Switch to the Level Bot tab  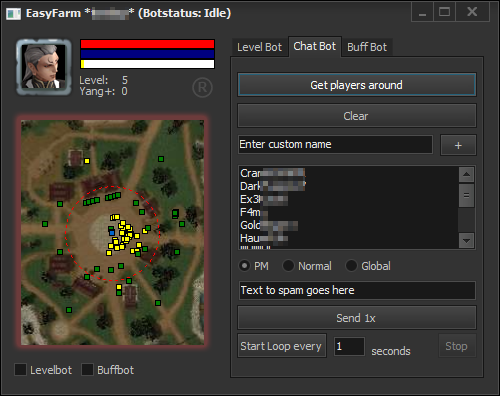click(x=259, y=47)
